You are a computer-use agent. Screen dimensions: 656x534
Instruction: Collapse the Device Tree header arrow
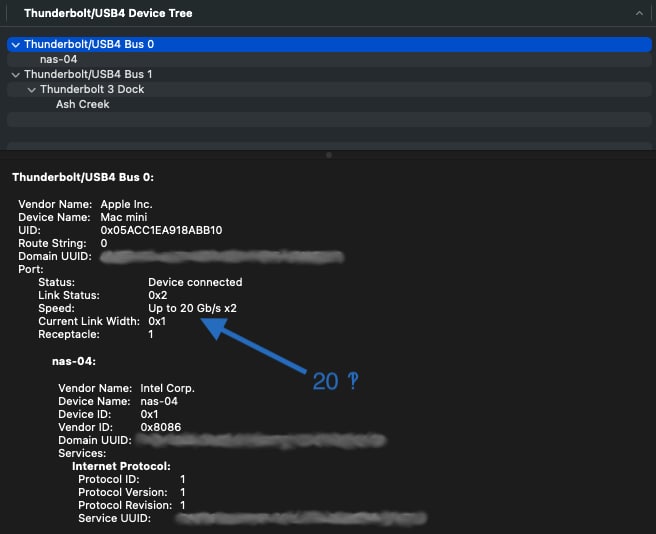pyautogui.click(x=639, y=13)
